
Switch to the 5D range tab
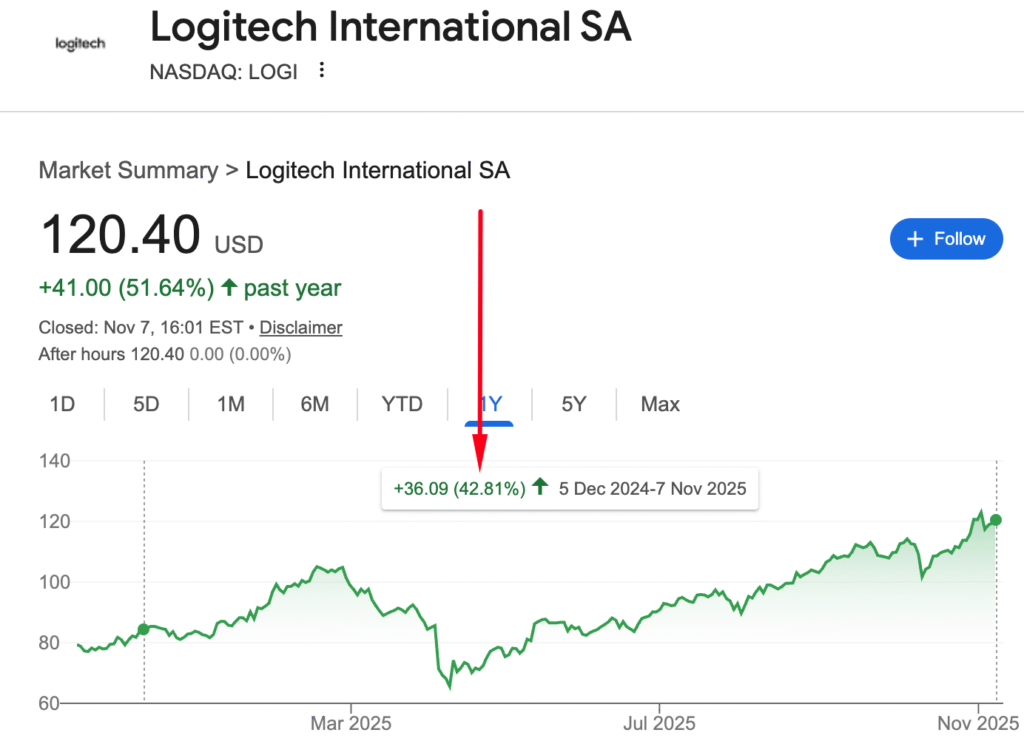(146, 404)
